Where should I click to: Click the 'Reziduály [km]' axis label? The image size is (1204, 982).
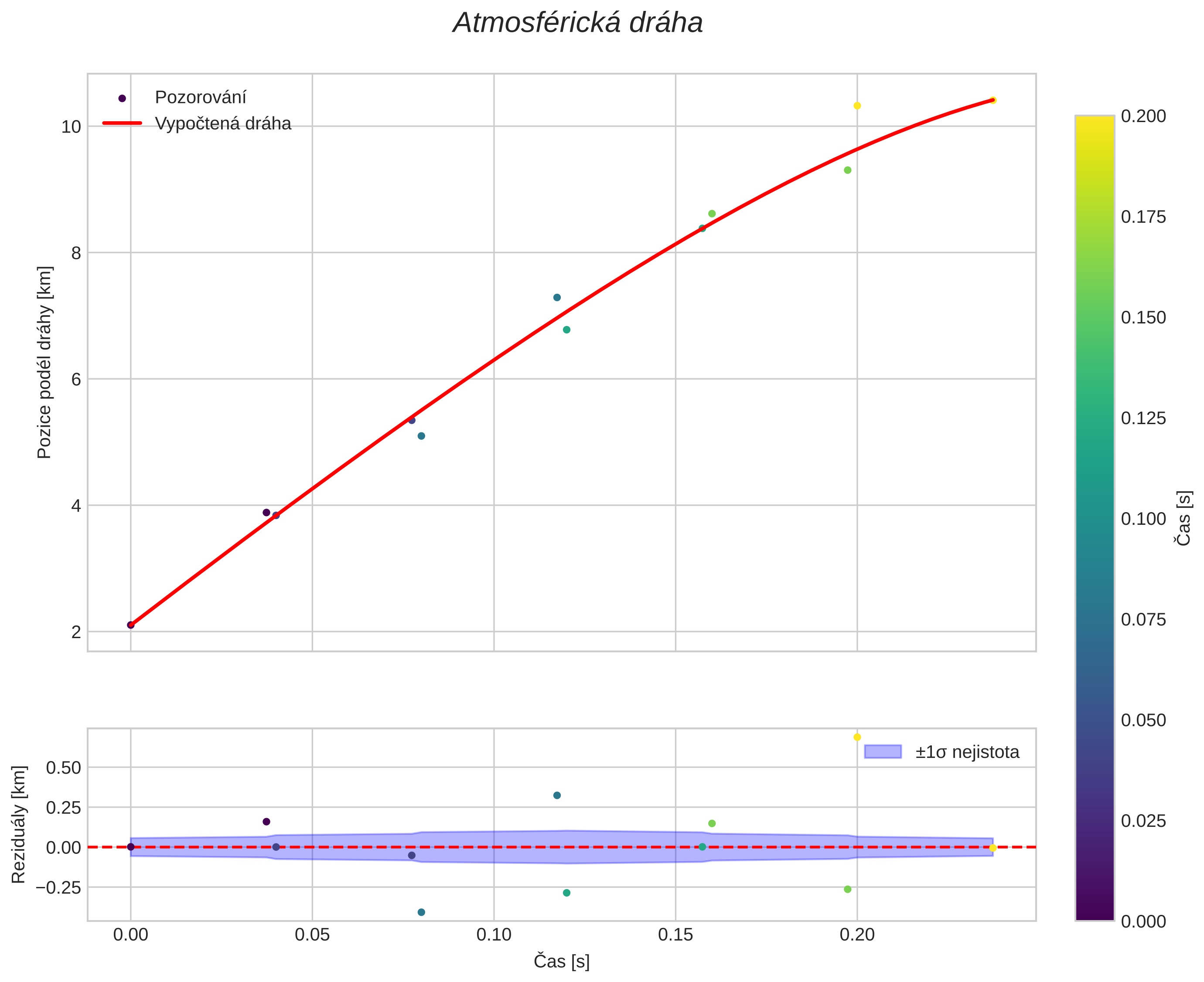click(19, 825)
